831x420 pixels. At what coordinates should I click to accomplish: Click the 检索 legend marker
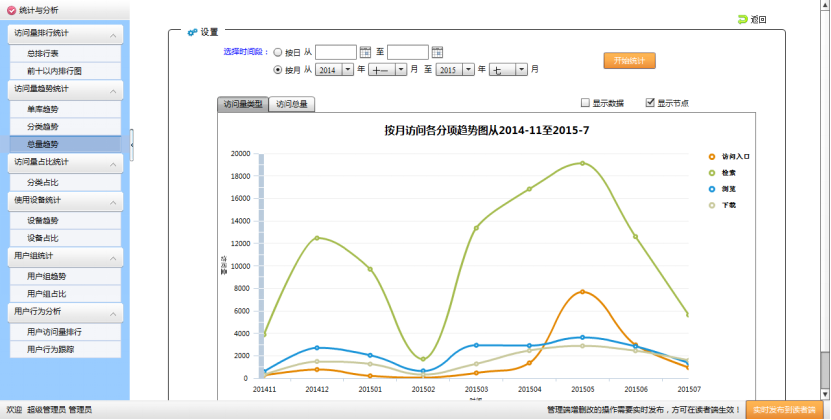(x=711, y=173)
